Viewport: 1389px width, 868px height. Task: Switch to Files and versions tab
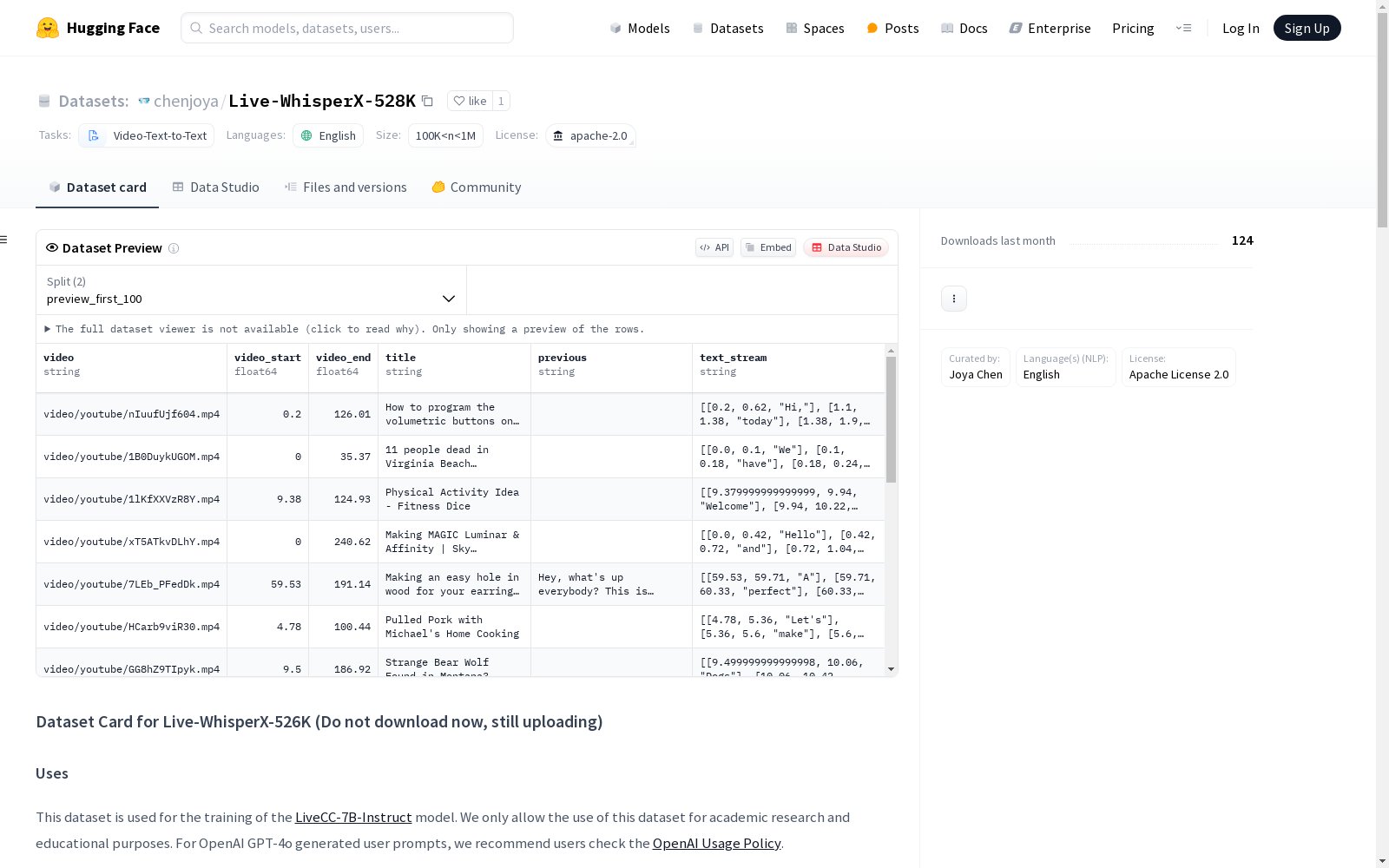click(x=346, y=187)
